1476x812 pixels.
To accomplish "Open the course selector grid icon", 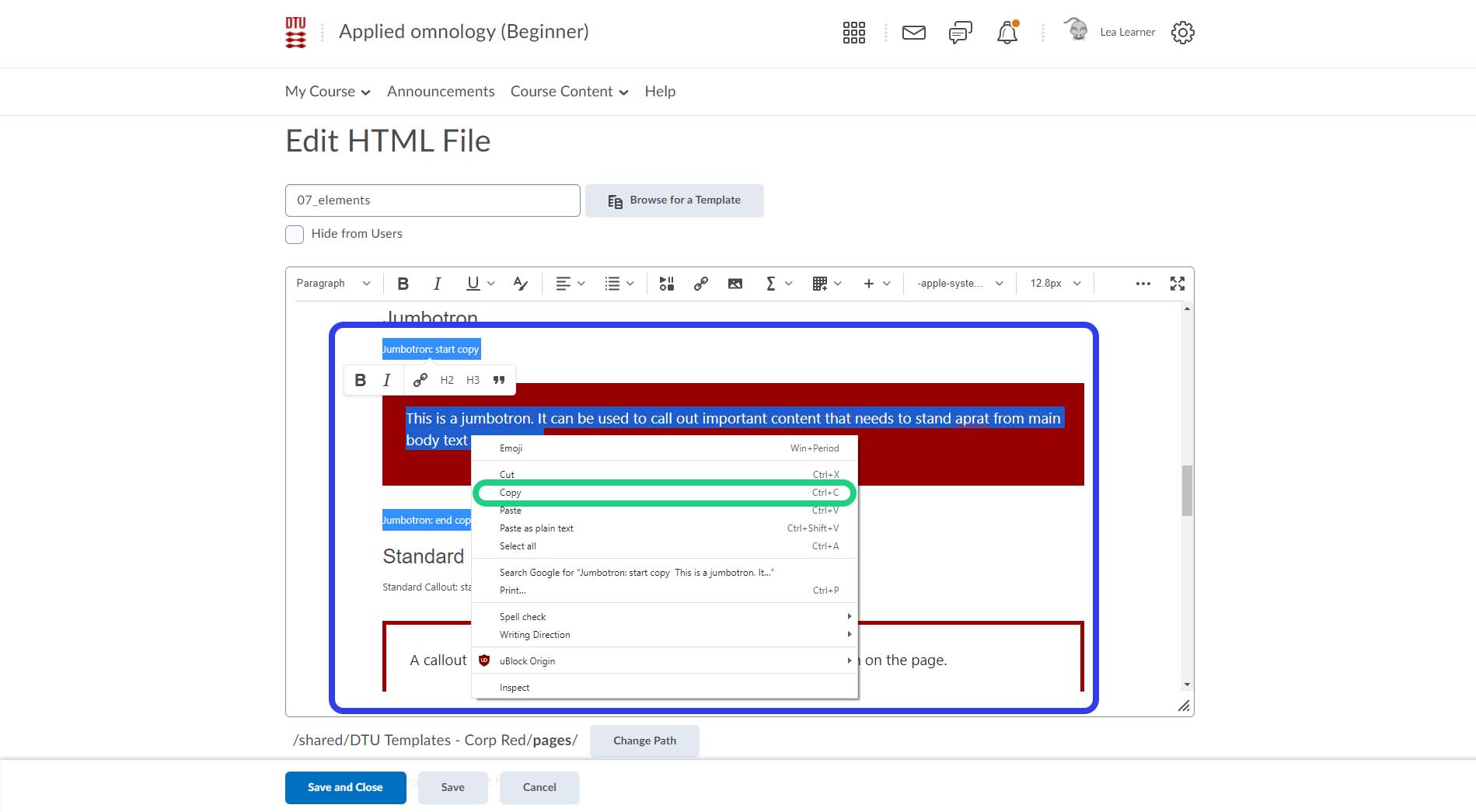I will tap(853, 33).
